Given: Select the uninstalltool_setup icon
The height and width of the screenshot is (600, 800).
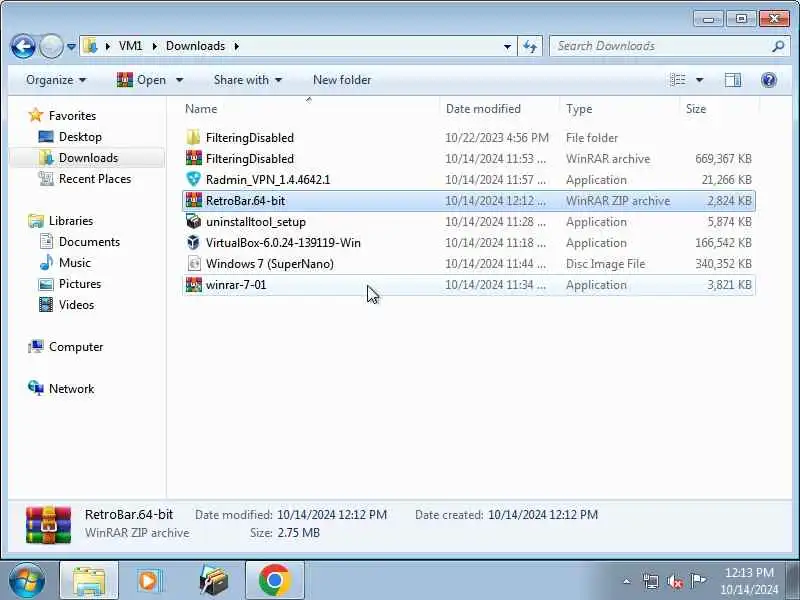Looking at the screenshot, I should click(193, 221).
